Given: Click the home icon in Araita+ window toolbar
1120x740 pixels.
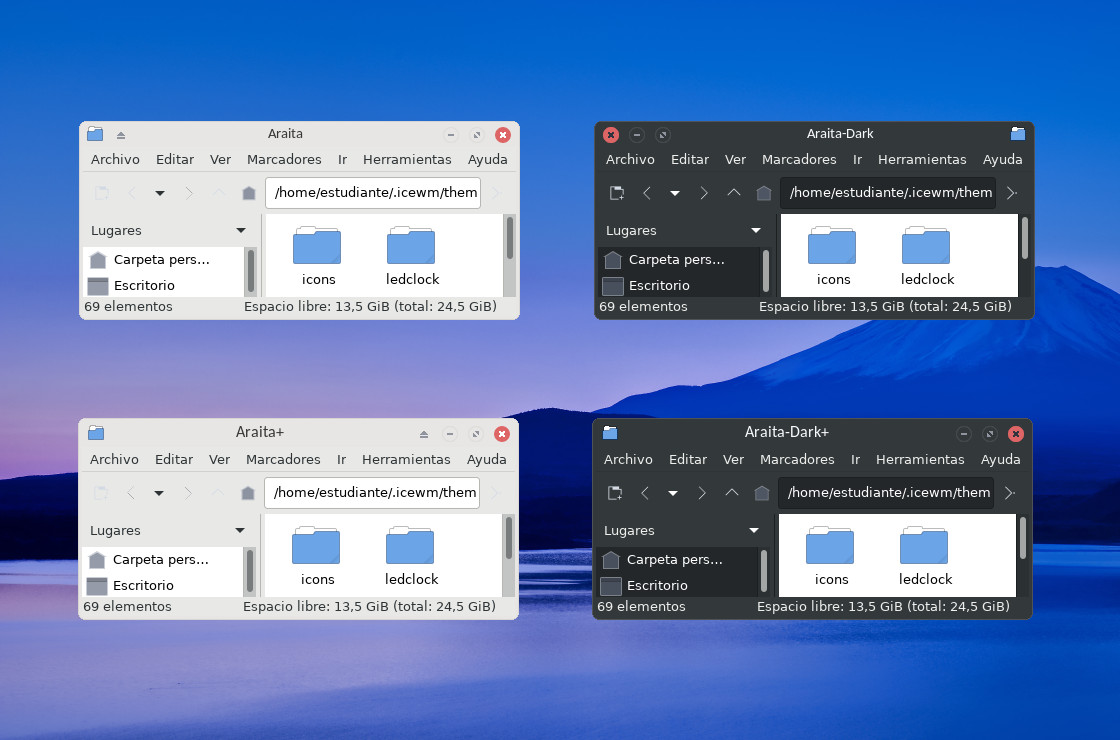Looking at the screenshot, I should pyautogui.click(x=248, y=493).
